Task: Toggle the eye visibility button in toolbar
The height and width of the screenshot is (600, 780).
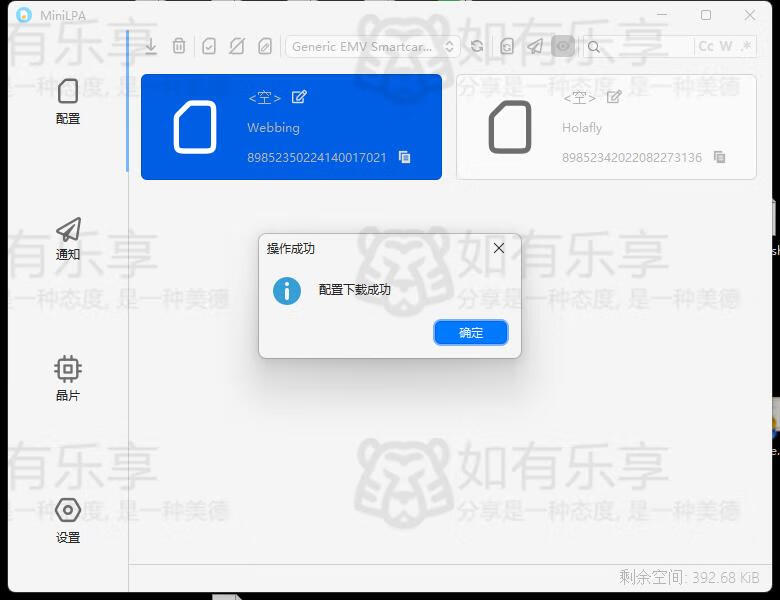Action: [564, 46]
